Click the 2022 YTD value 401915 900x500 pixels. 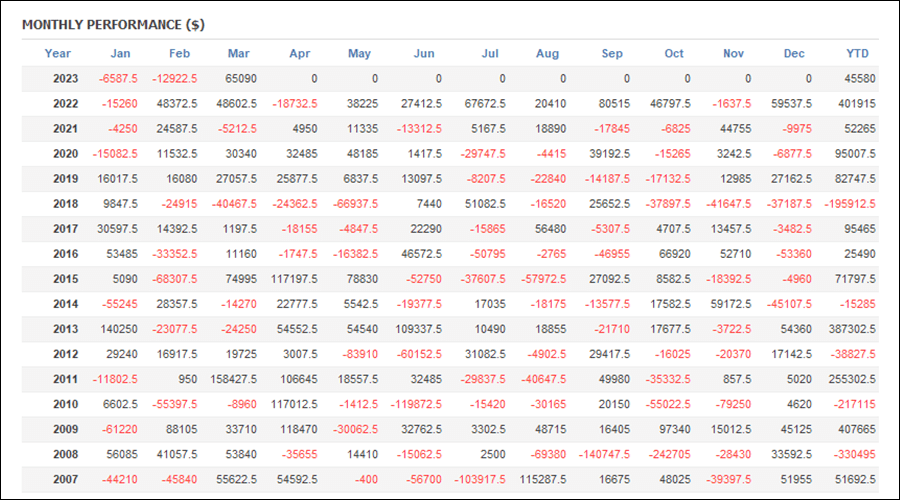[856, 104]
